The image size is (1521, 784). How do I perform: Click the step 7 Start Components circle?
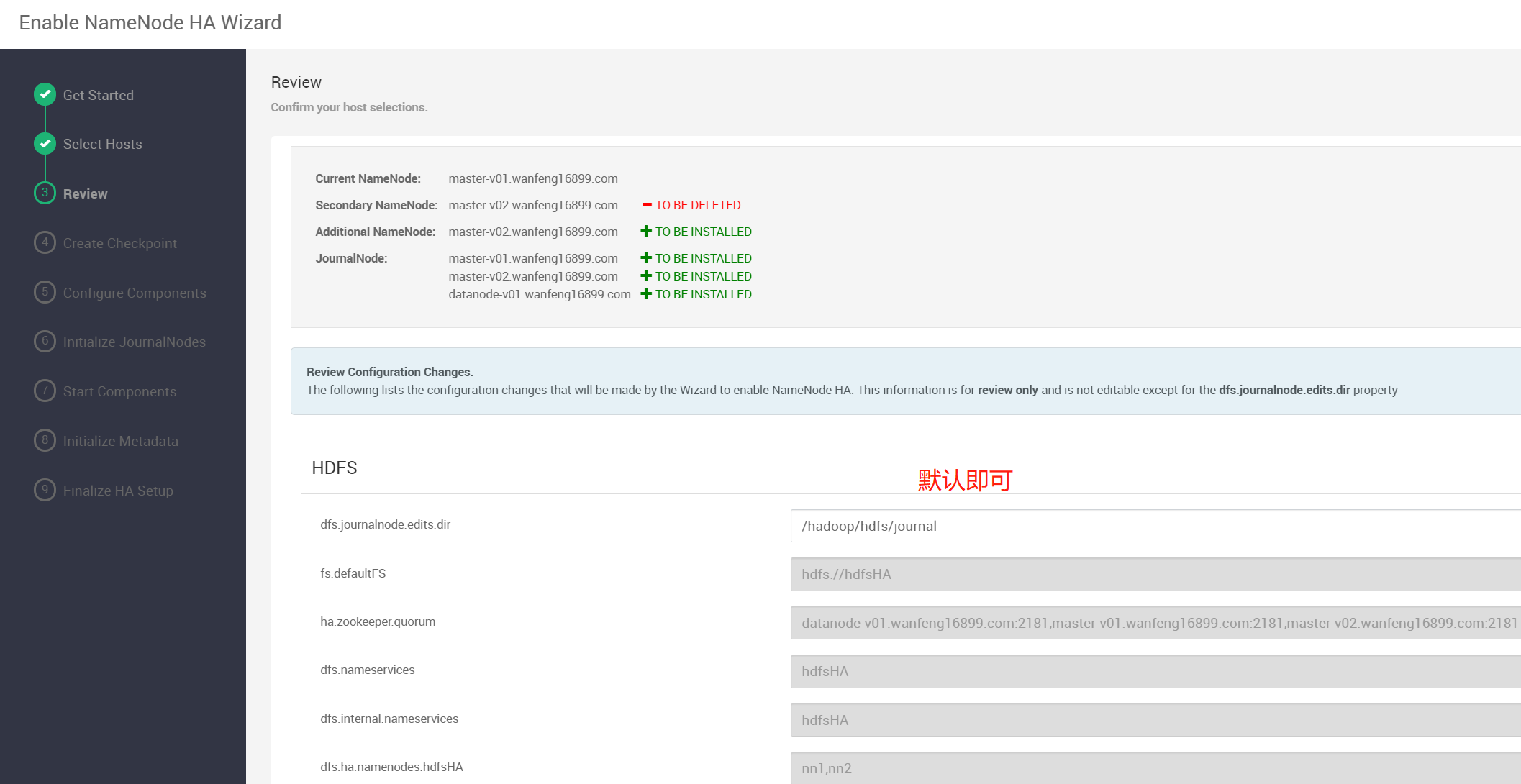(45, 391)
